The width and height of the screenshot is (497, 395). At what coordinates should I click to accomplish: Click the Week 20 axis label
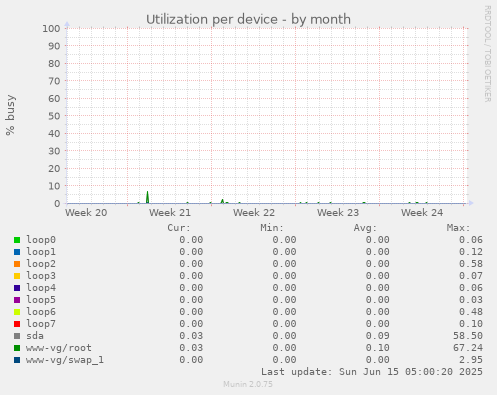click(x=86, y=213)
